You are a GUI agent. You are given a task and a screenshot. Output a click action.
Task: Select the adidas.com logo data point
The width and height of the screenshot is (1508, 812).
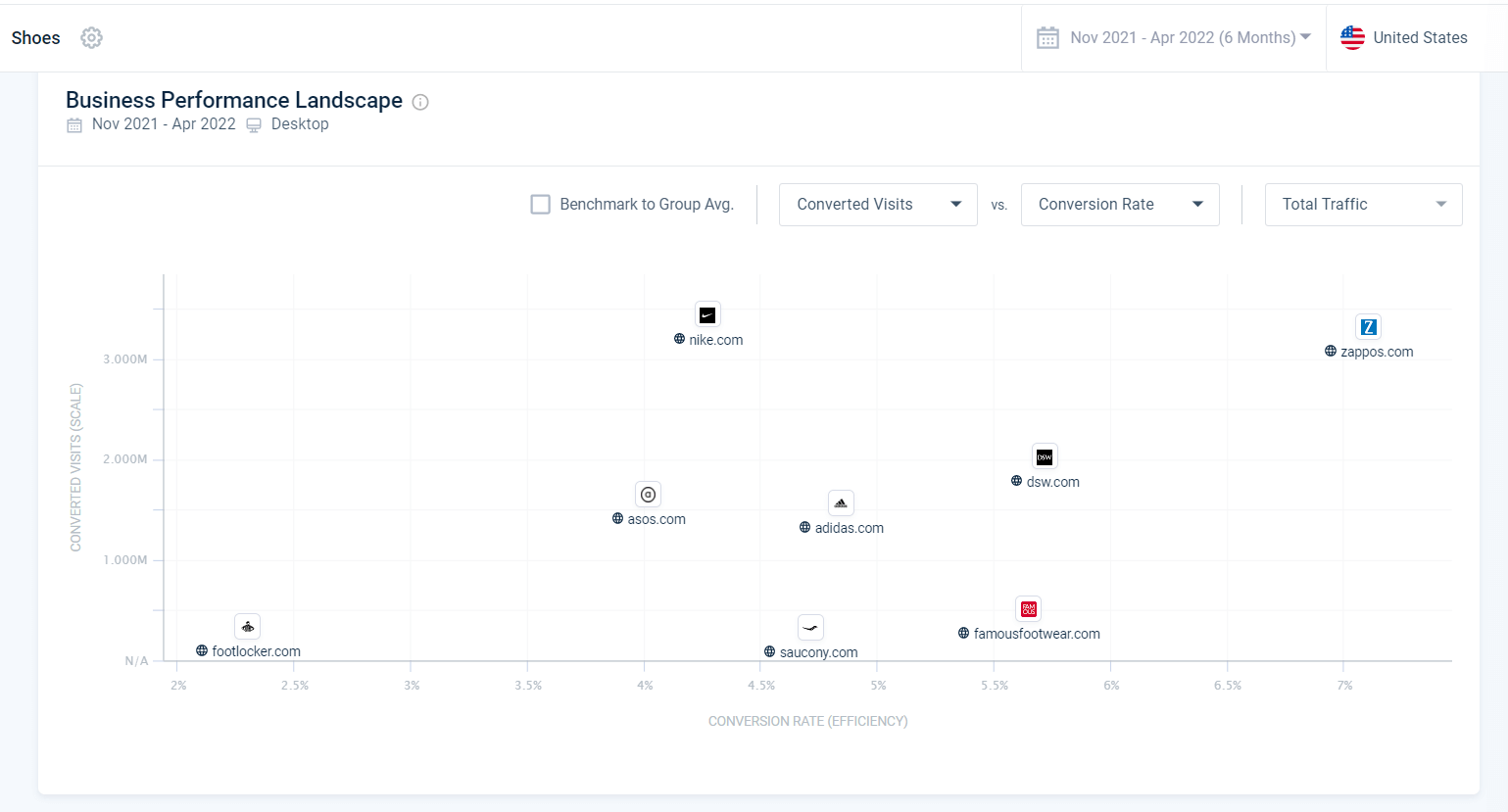pyautogui.click(x=841, y=503)
